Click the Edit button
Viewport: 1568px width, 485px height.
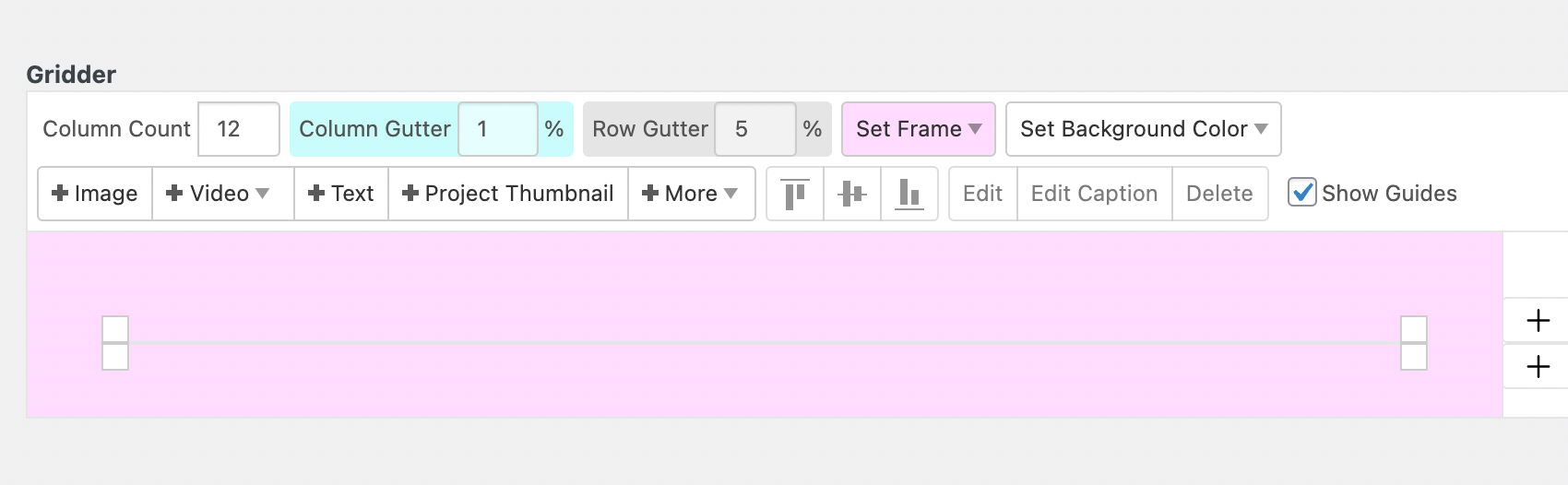982,194
